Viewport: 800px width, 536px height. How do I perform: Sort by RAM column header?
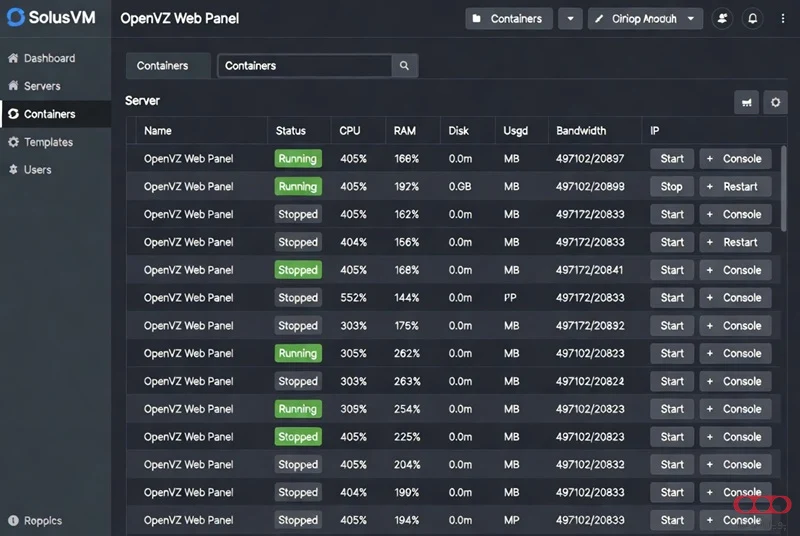click(x=405, y=131)
